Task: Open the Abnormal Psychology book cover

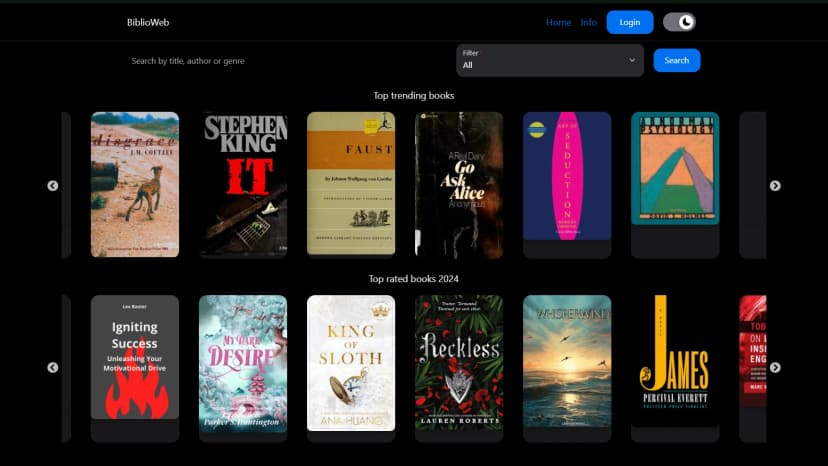Action: coord(675,169)
